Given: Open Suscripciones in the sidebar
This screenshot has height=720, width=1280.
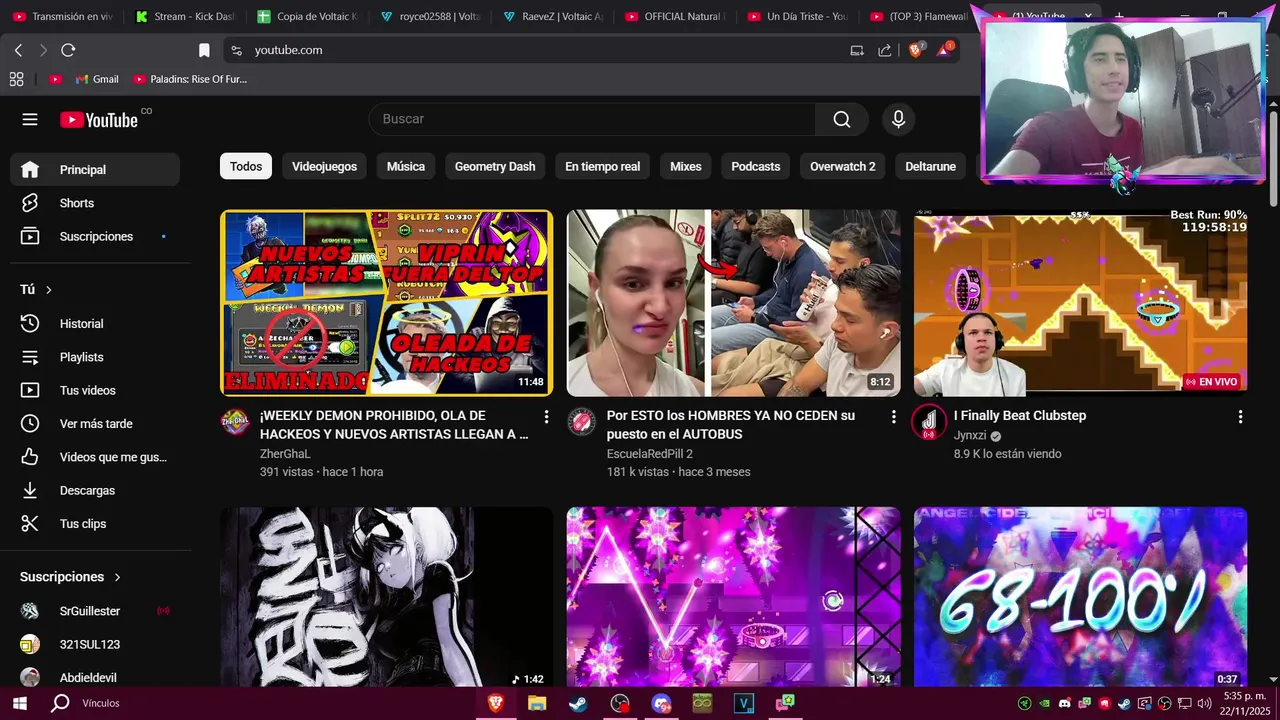Looking at the screenshot, I should [95, 237].
